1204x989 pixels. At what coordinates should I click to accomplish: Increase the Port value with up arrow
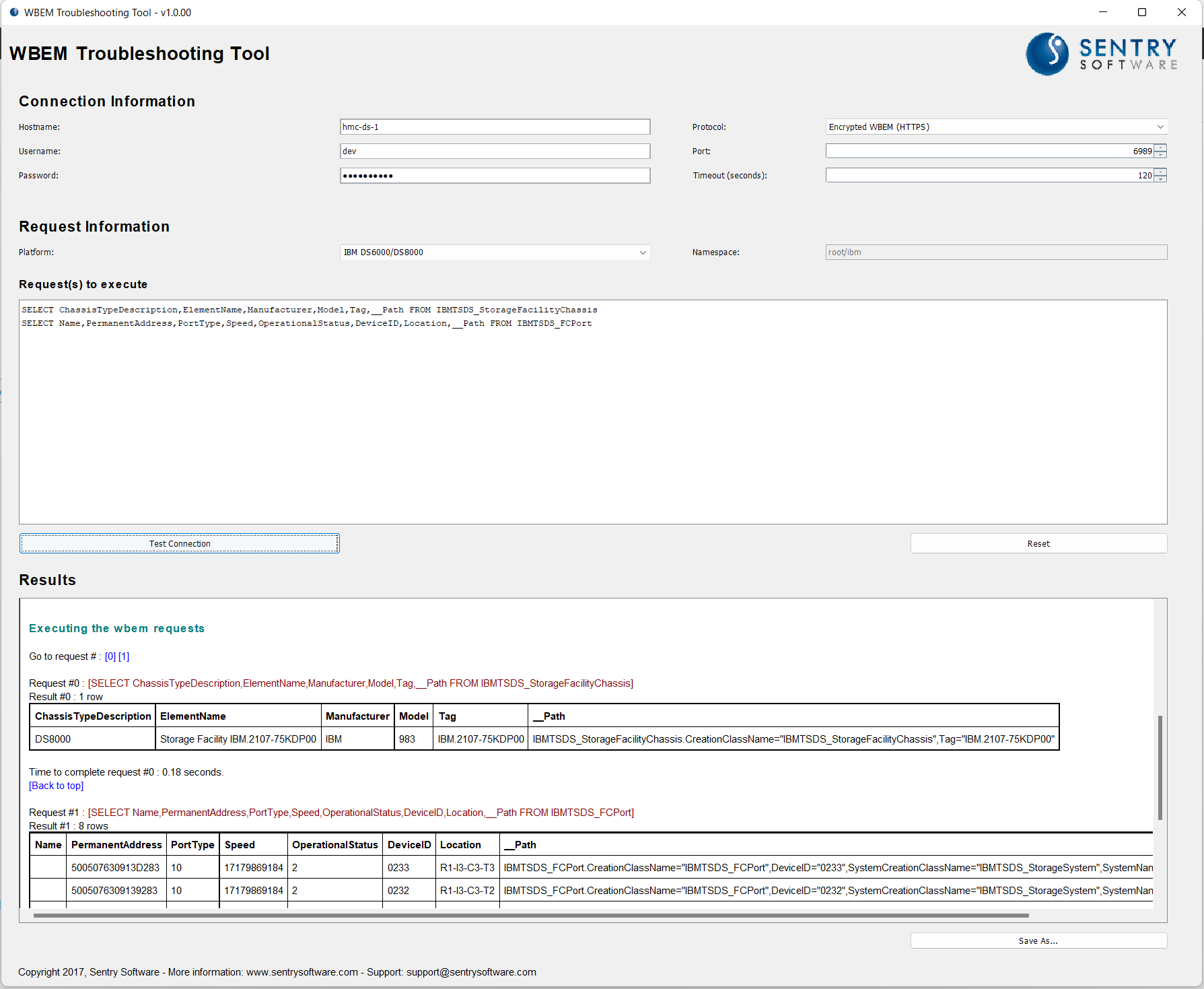tap(1161, 147)
